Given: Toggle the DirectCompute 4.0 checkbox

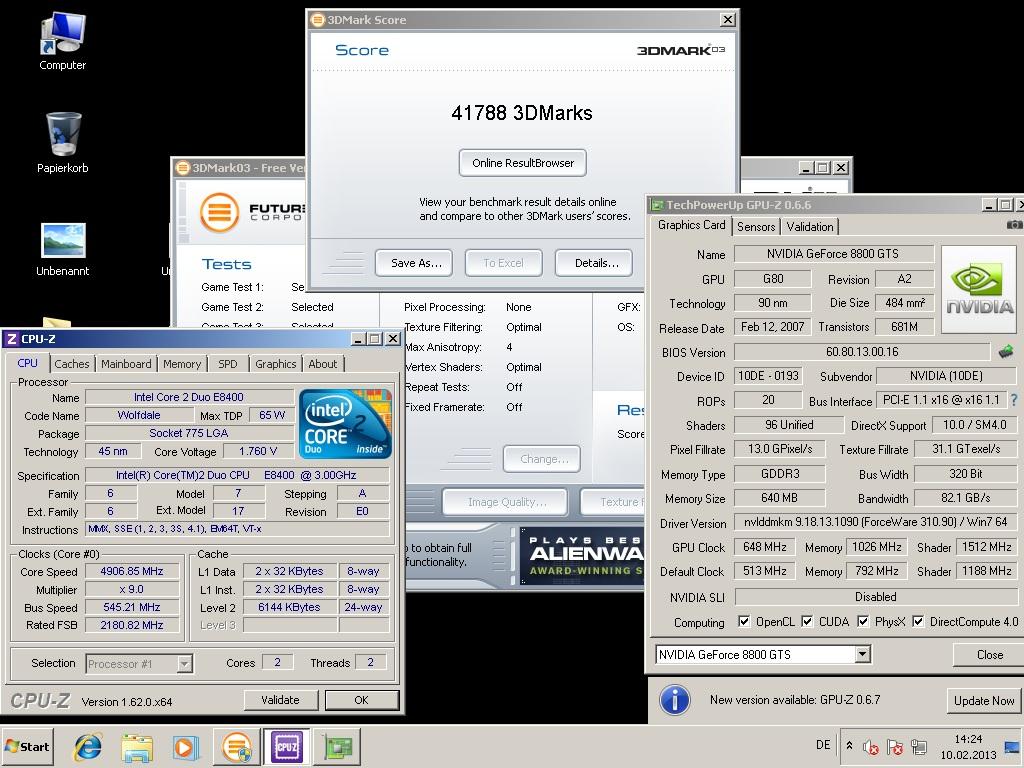Looking at the screenshot, I should [x=918, y=621].
